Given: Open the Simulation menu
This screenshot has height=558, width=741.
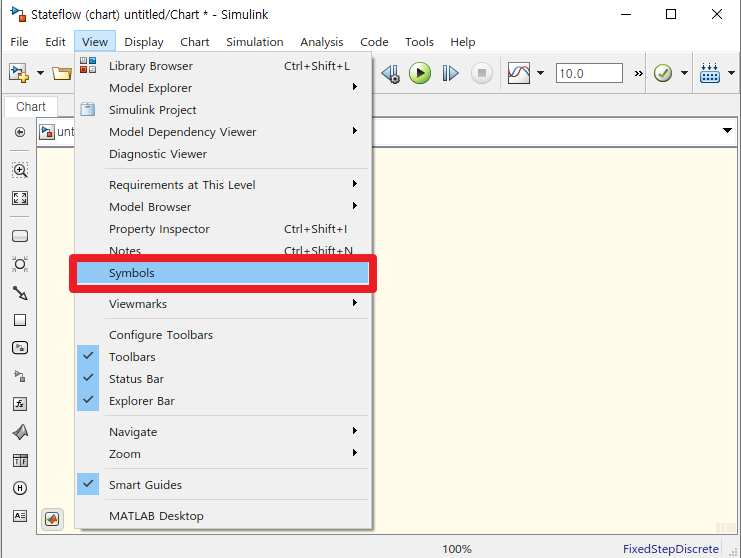Looking at the screenshot, I should click(255, 42).
